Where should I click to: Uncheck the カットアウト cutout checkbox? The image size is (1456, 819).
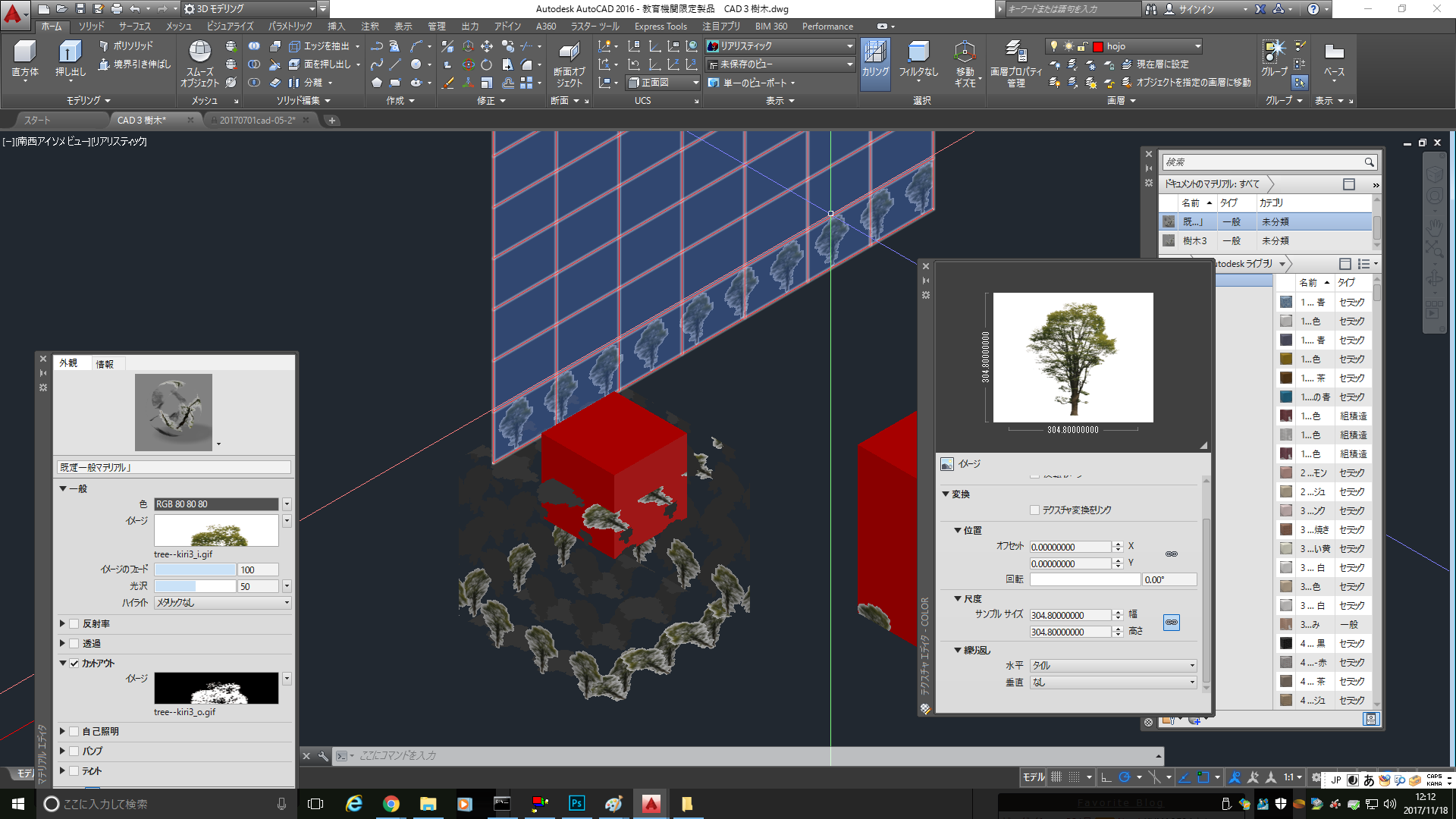coord(74,663)
